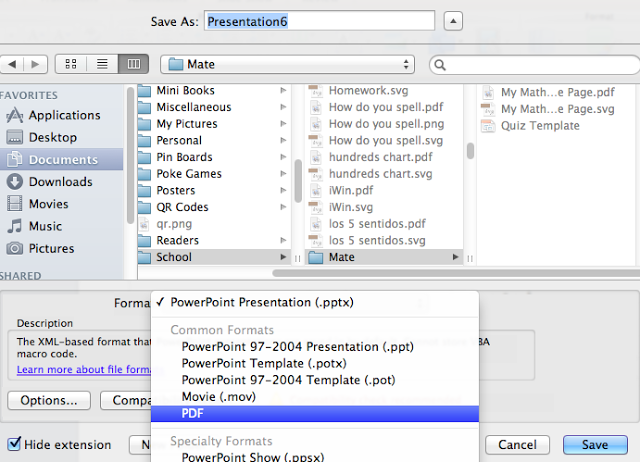
Task: Open the Pin Boards folder
Action: point(214,157)
